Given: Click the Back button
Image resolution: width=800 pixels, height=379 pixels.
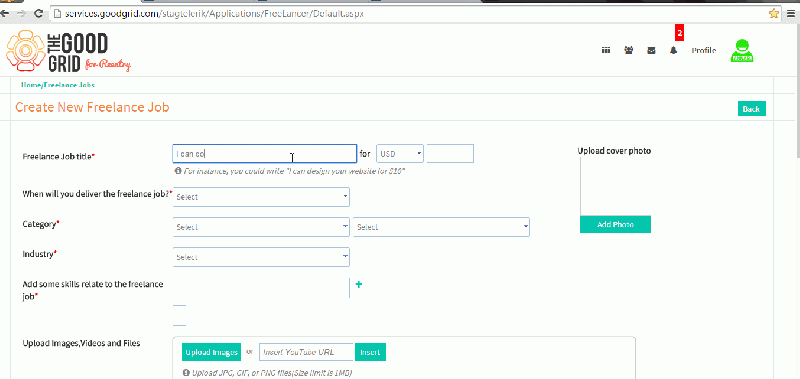Looking at the screenshot, I should coord(752,109).
